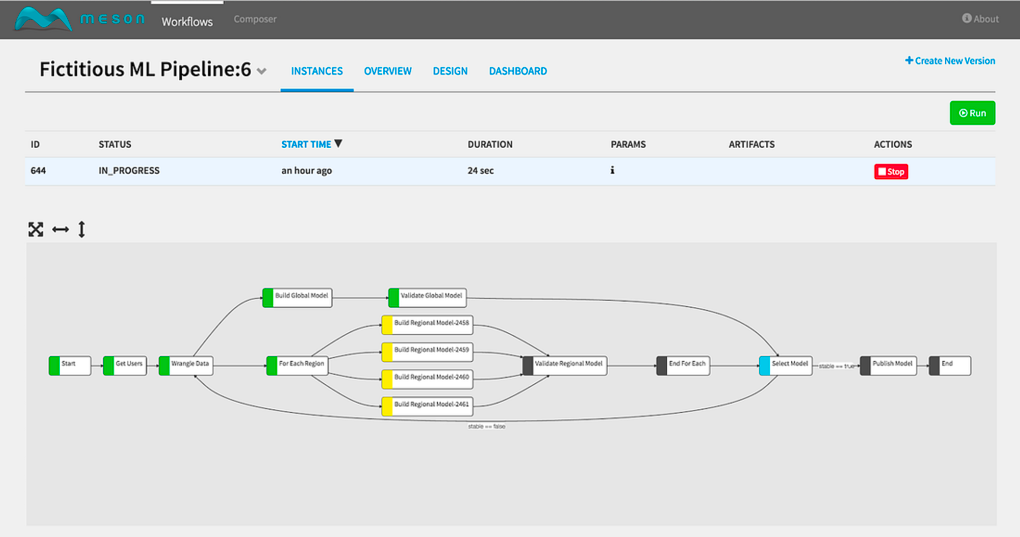Click the Meson logo
This screenshot has height=537, width=1020.
coord(80,19)
